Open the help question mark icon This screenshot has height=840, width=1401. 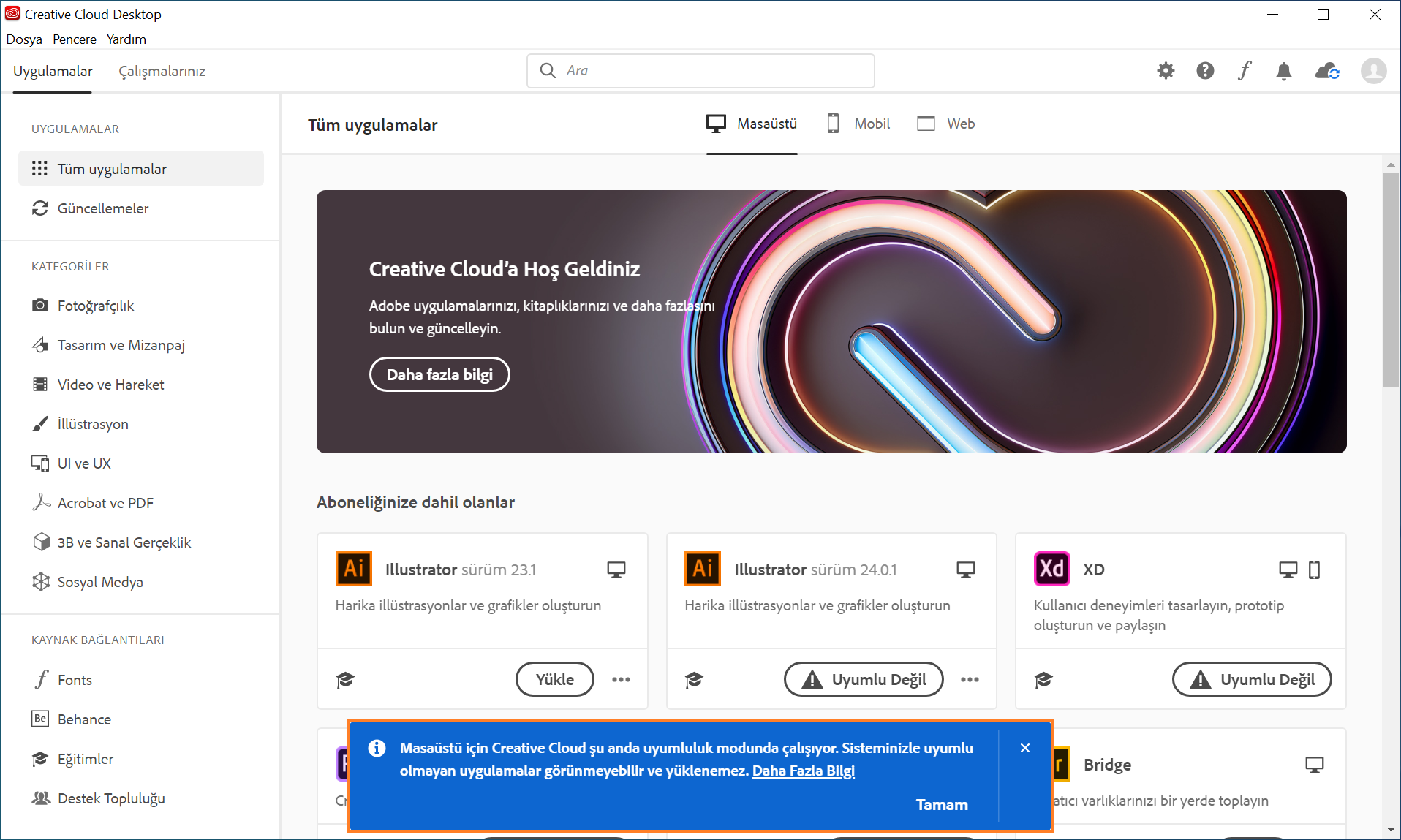(x=1205, y=71)
